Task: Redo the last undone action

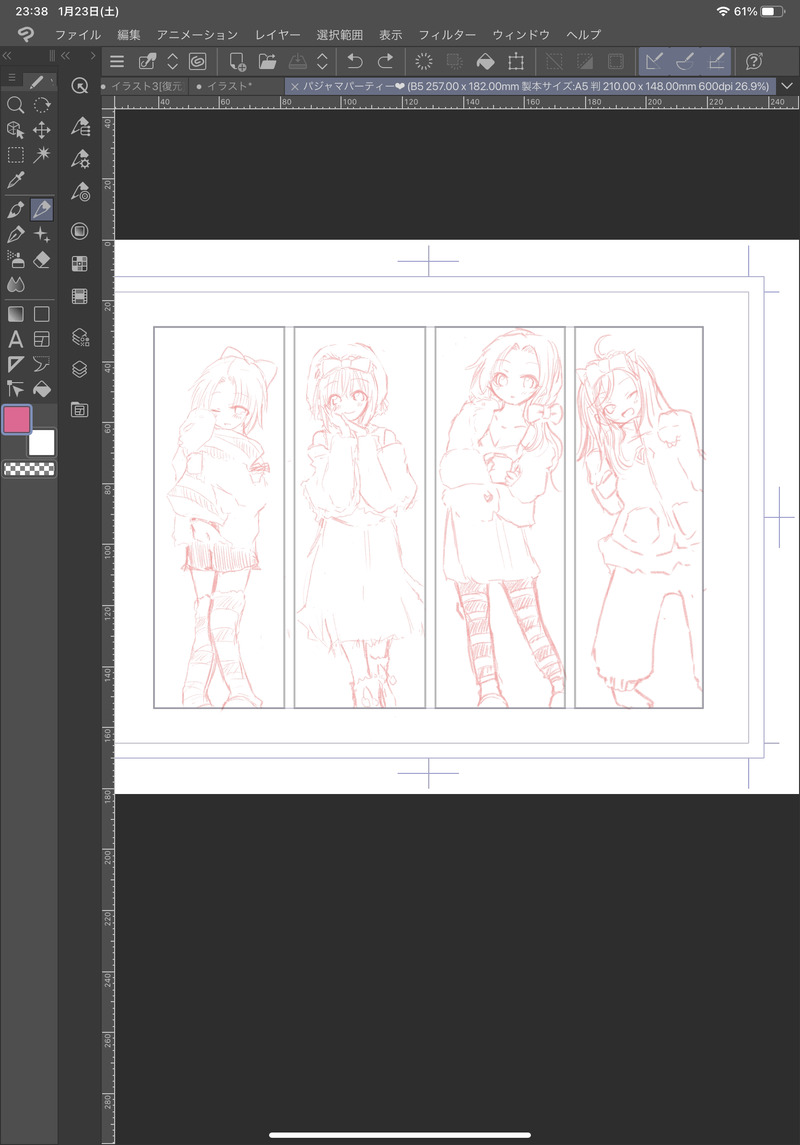Action: [x=385, y=61]
